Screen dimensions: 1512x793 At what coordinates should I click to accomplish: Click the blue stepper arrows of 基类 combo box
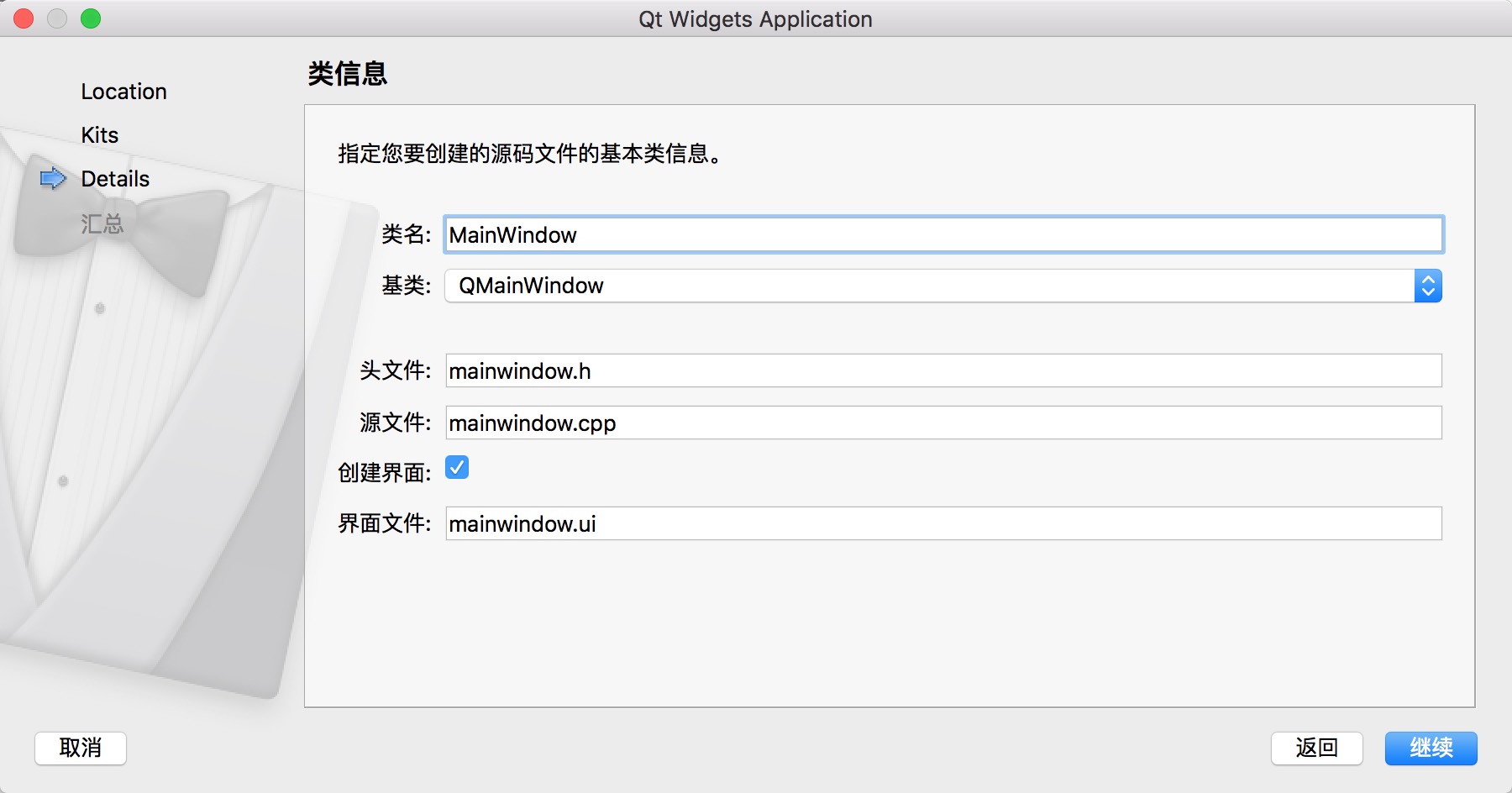point(1428,286)
